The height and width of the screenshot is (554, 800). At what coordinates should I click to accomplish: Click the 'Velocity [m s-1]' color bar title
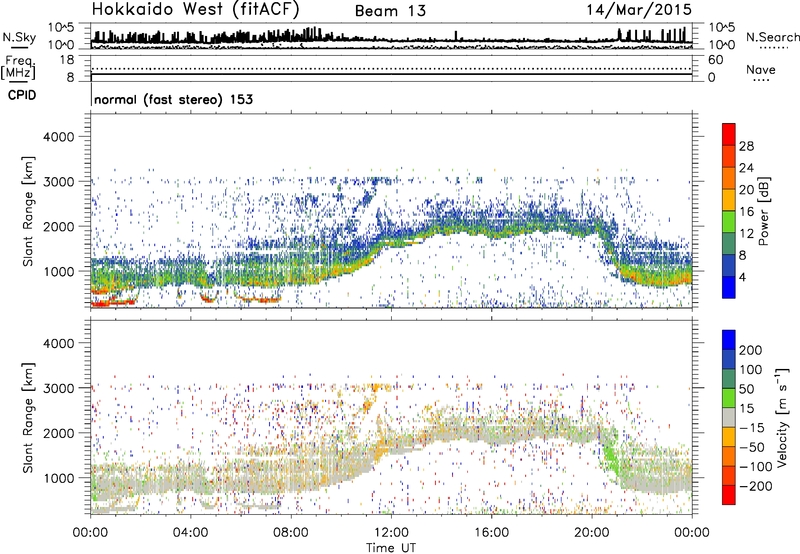click(x=782, y=417)
